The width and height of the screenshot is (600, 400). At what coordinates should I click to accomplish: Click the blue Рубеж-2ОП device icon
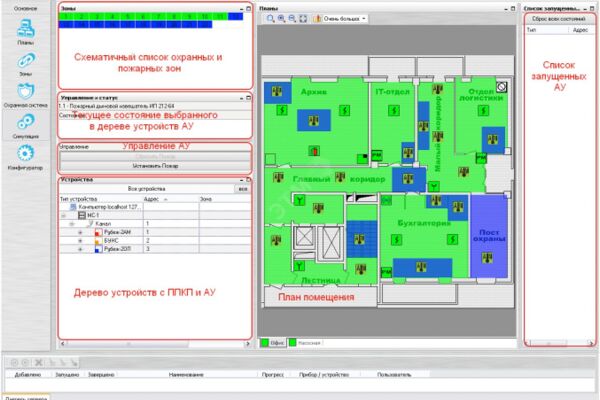98,249
